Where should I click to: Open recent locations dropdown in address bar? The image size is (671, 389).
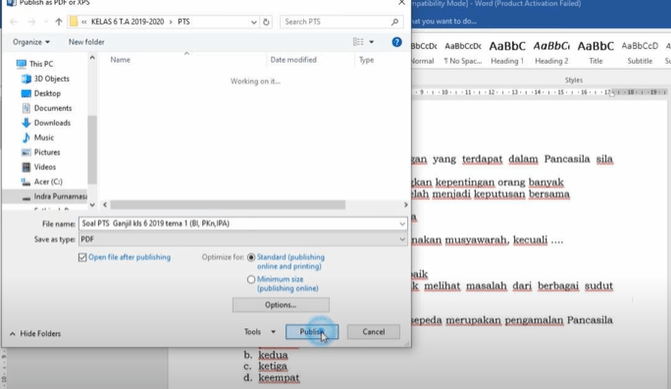click(x=254, y=22)
